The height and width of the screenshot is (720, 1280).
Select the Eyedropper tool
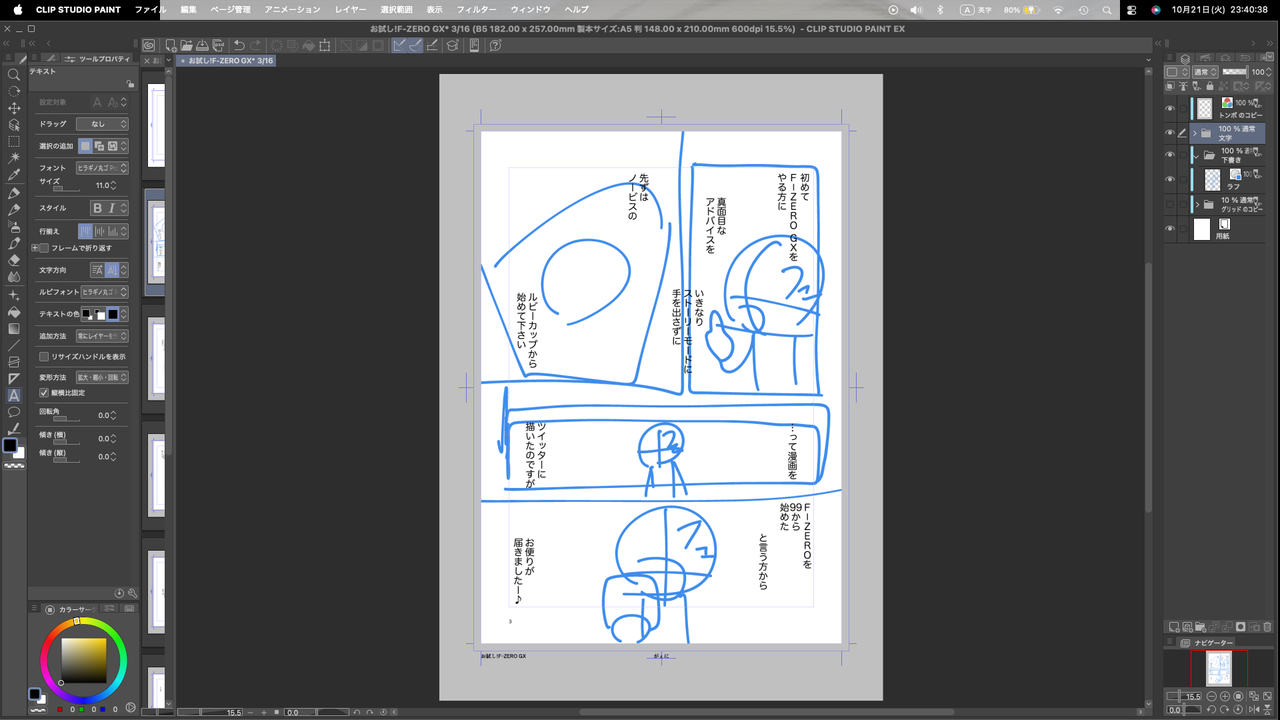tap(14, 175)
